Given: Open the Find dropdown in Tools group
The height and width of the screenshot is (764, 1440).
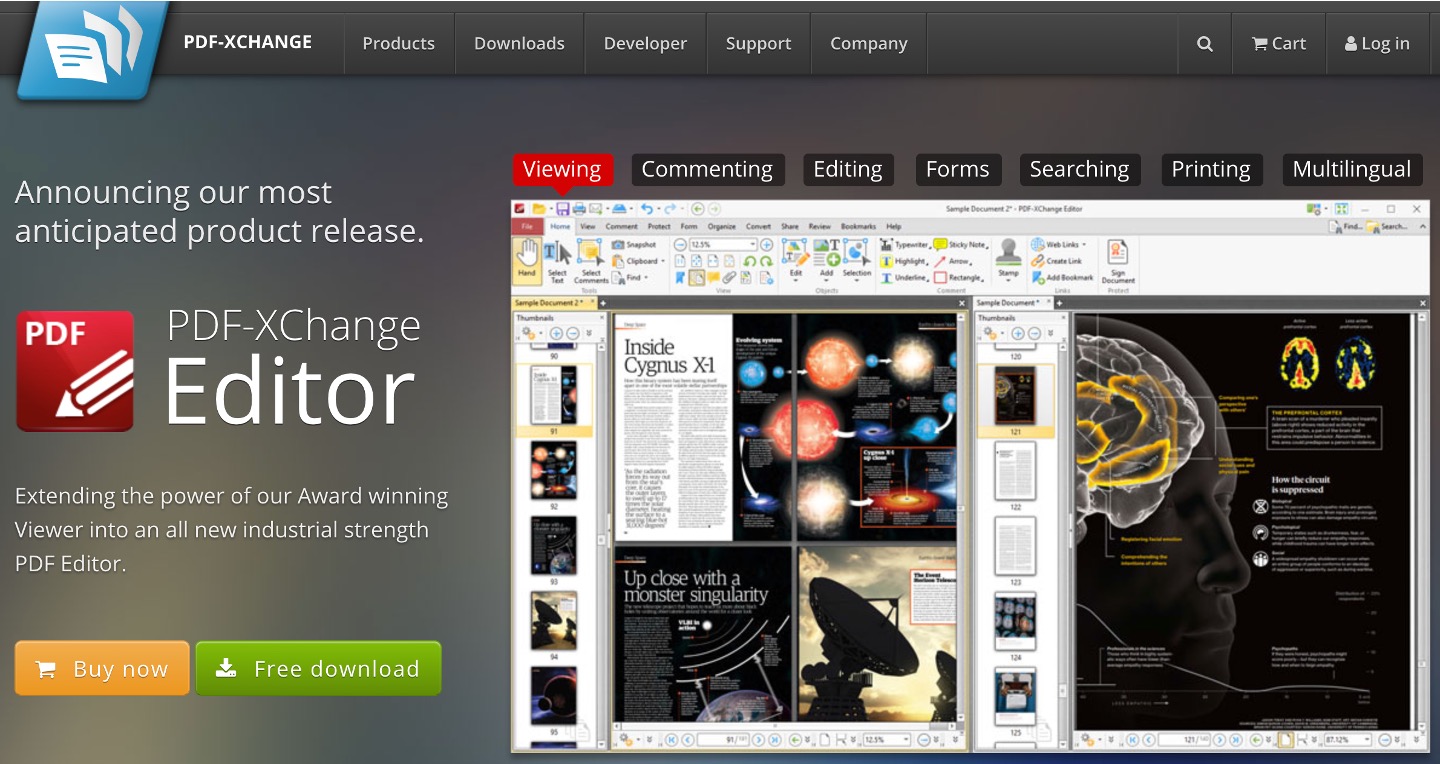Looking at the screenshot, I should point(630,277).
